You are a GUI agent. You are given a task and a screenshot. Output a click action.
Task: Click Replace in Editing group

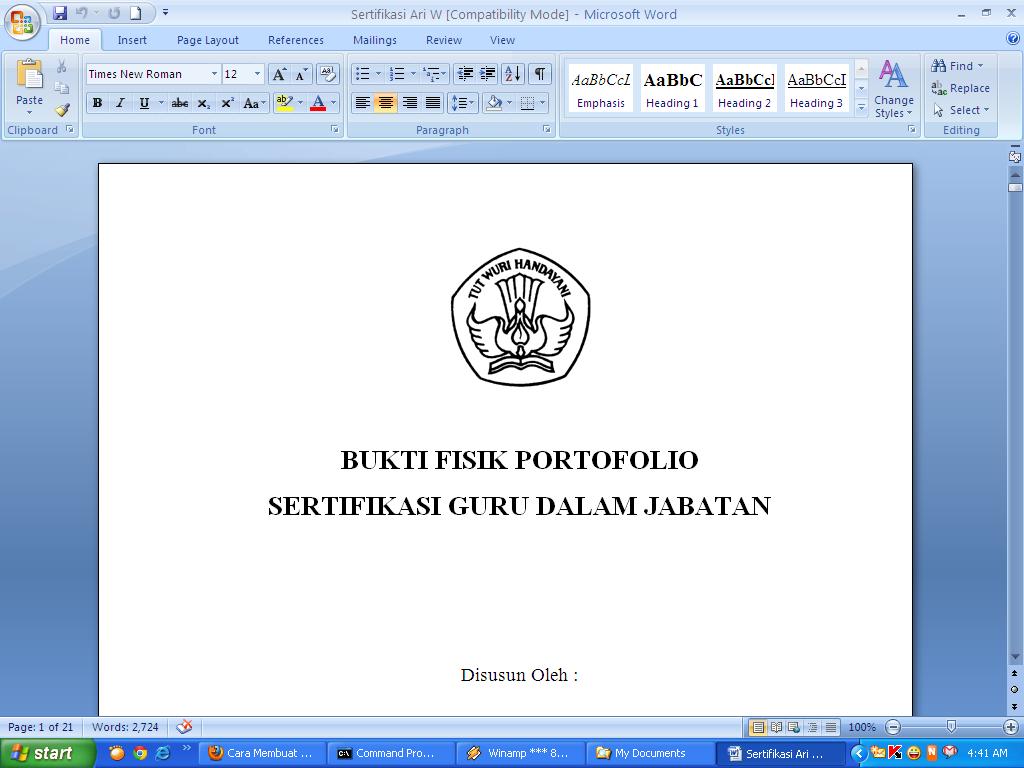point(961,88)
